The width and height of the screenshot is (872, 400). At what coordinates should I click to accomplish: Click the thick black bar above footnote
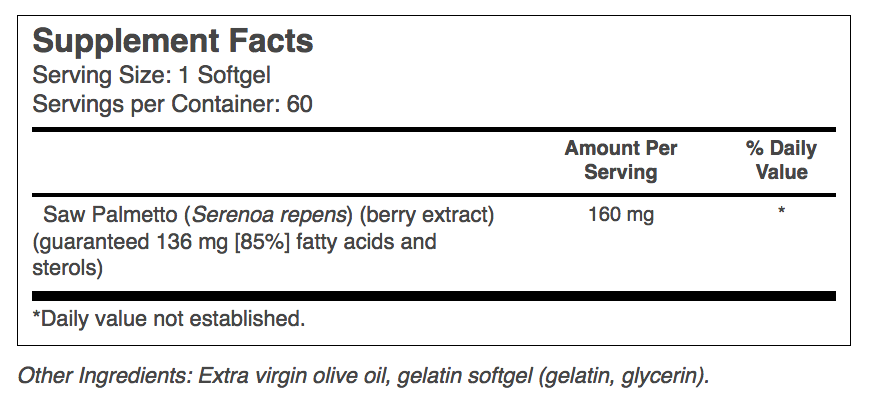click(434, 295)
